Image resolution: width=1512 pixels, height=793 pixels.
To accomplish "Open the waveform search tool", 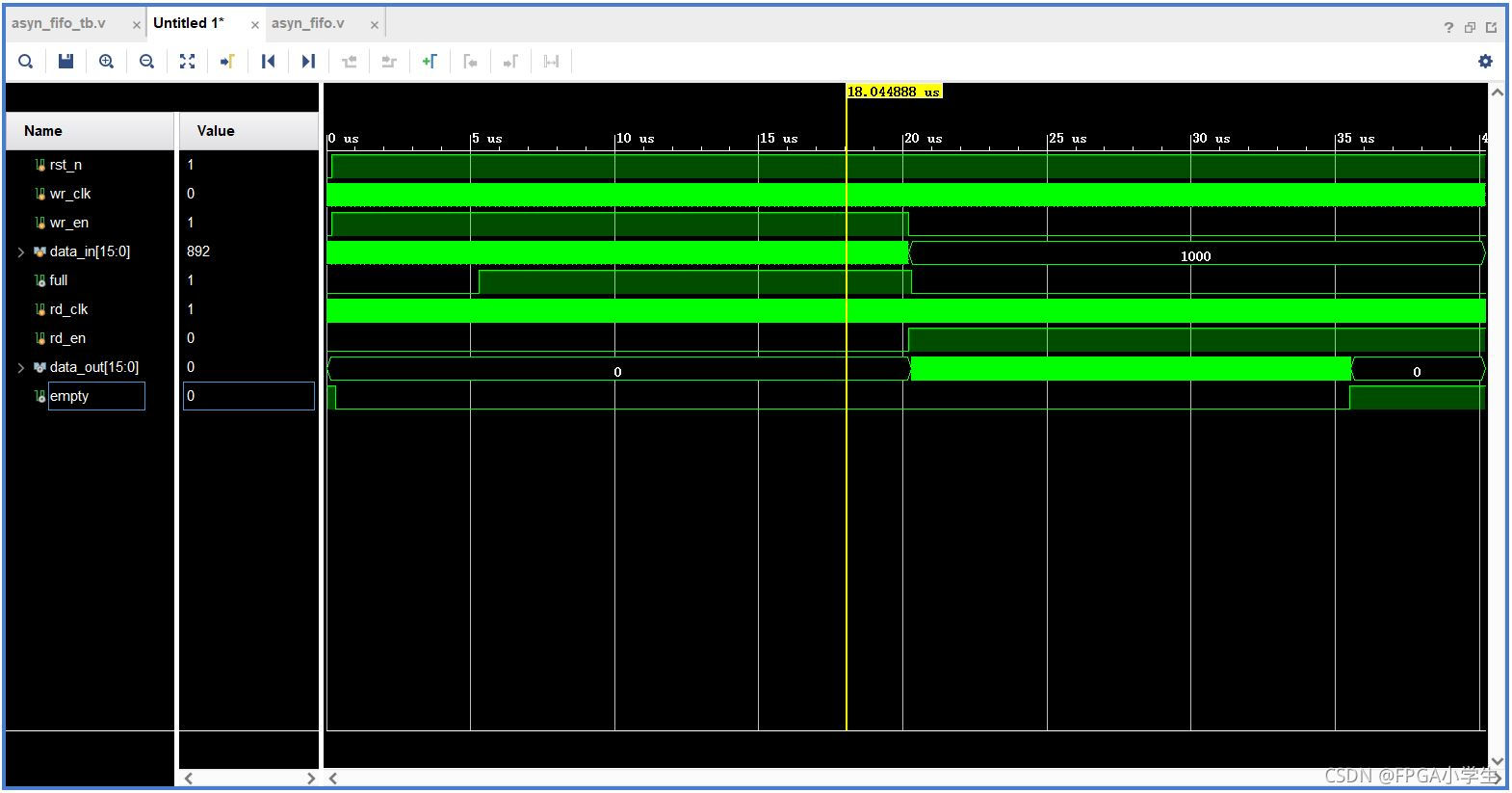I will click(26, 62).
